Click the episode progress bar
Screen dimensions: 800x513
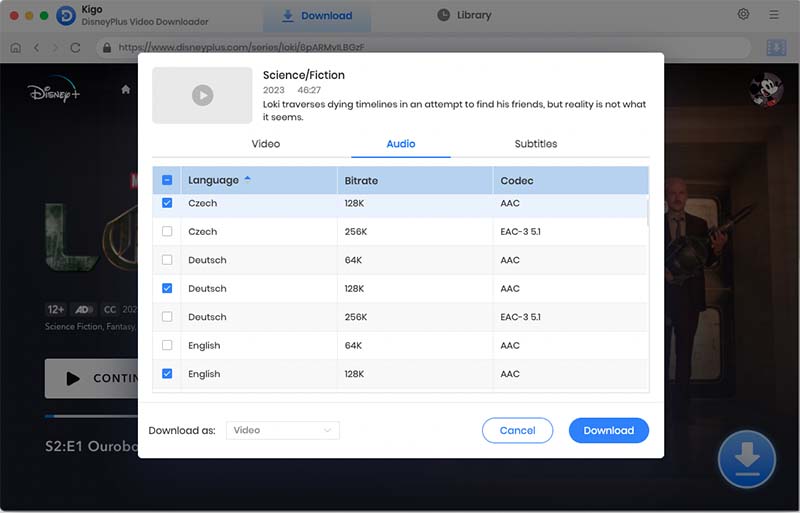[x=91, y=417]
